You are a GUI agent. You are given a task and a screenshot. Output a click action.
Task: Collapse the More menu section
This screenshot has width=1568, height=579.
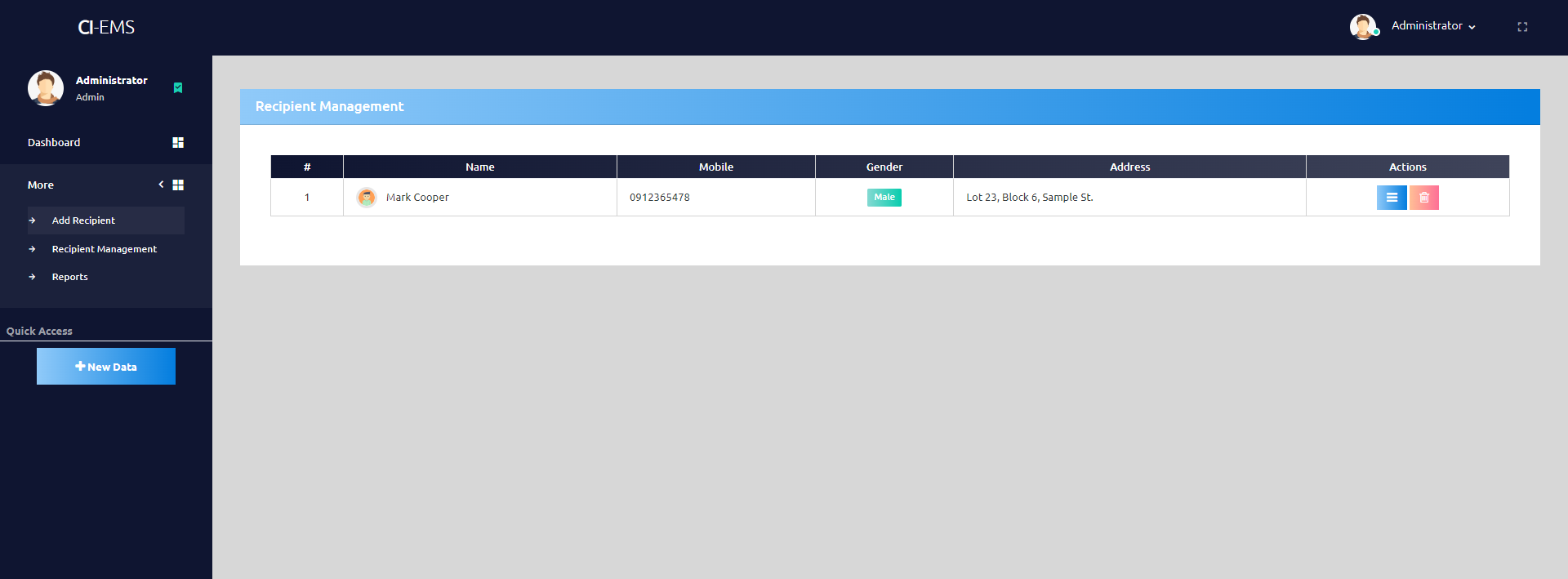105,185
